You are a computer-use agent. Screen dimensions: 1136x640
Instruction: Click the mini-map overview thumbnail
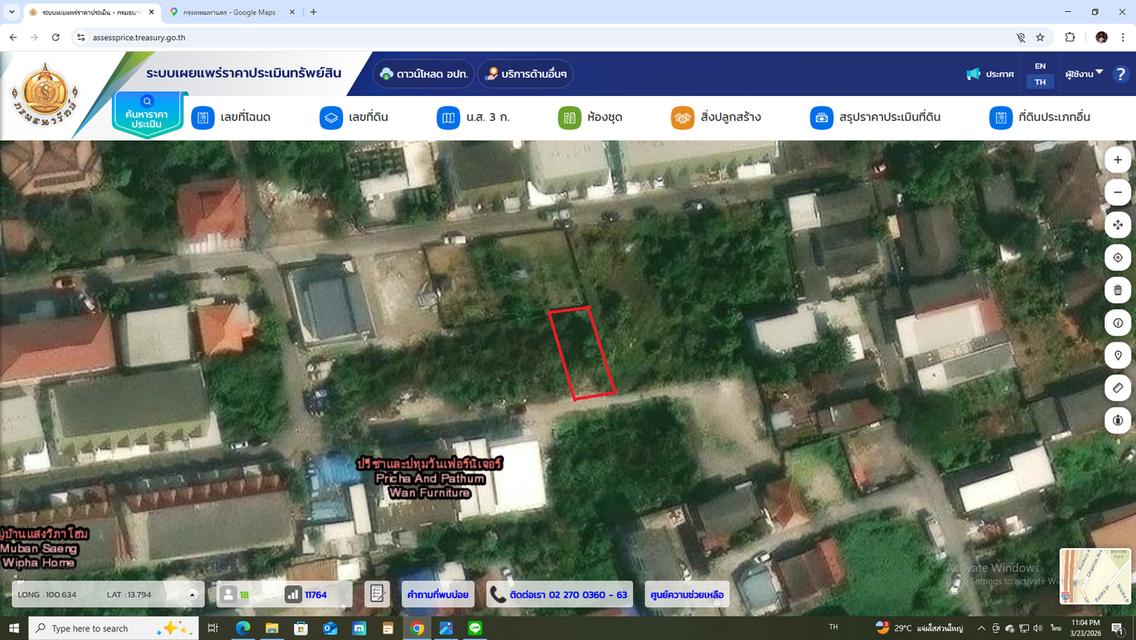click(x=1094, y=577)
